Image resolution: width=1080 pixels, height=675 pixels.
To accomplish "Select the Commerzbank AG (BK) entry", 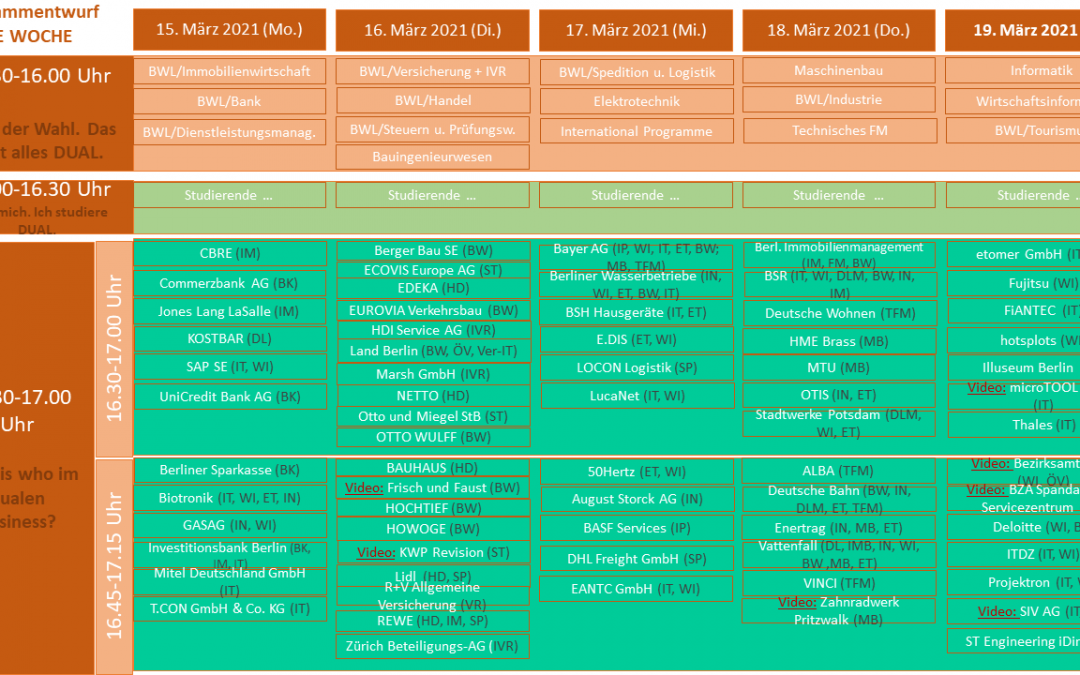I will (229, 284).
